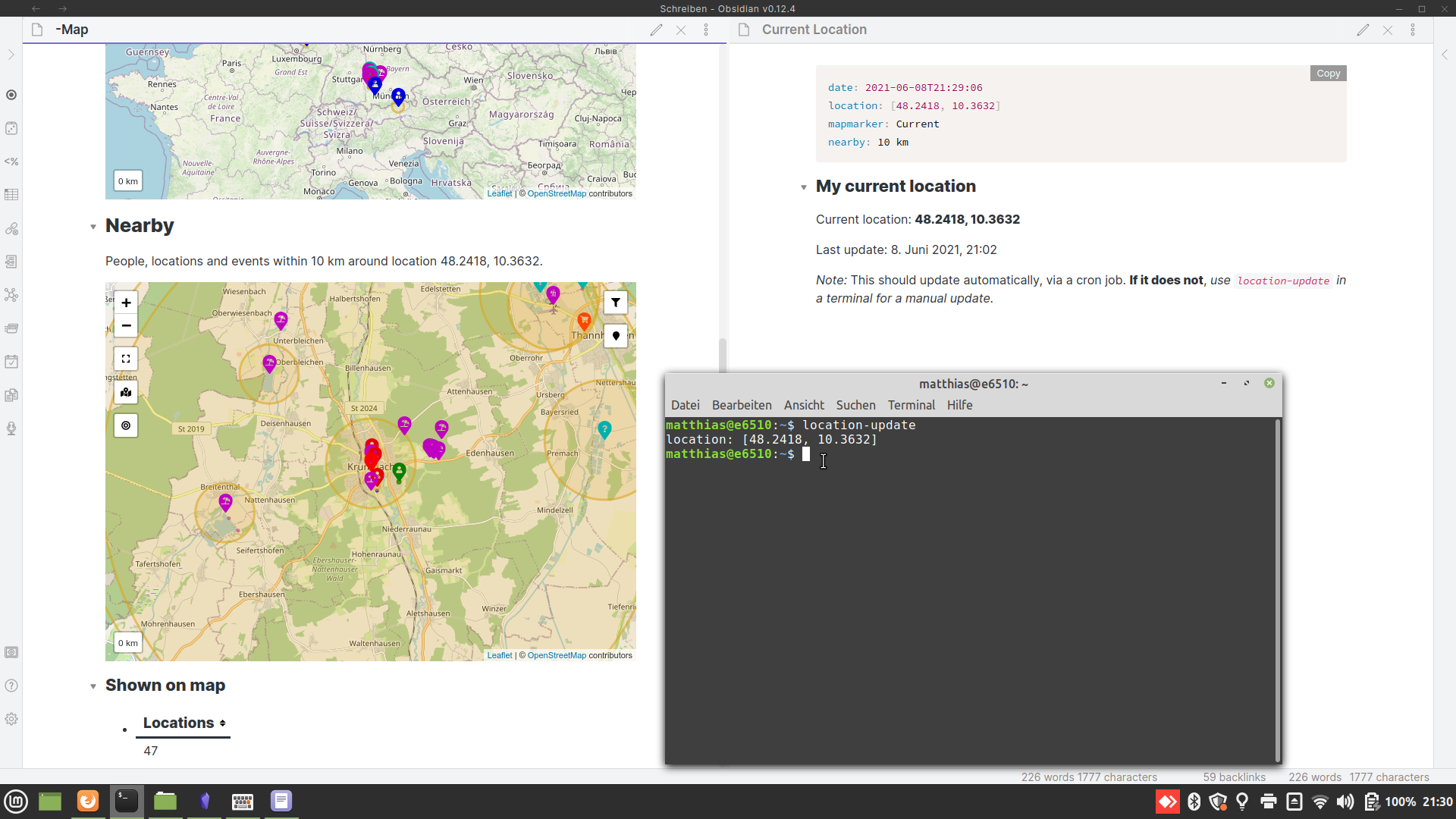Open Obsidian settings with the gear icon
The width and height of the screenshot is (1456, 819).
[x=11, y=719]
